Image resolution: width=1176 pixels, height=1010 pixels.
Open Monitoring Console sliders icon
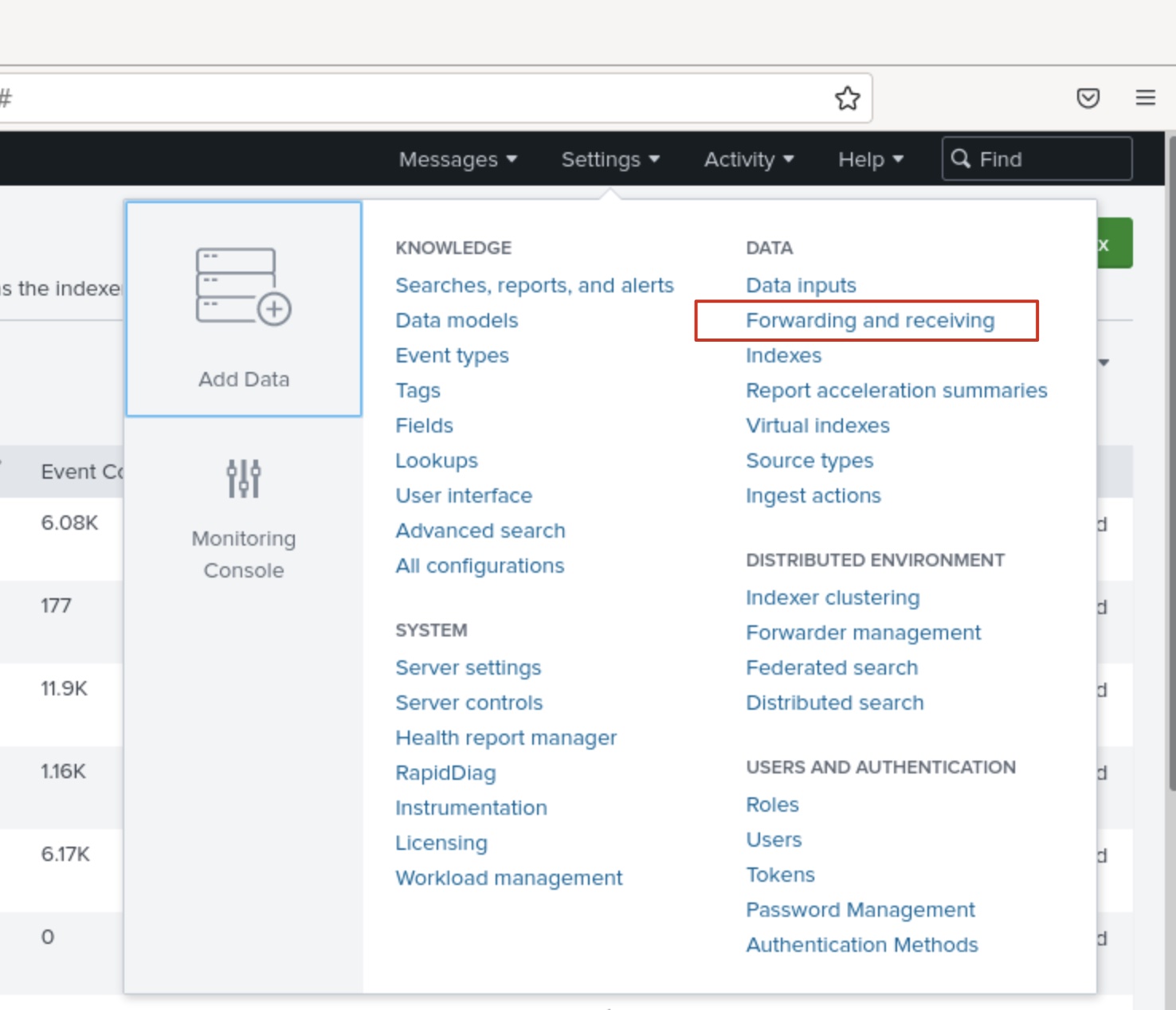point(244,479)
